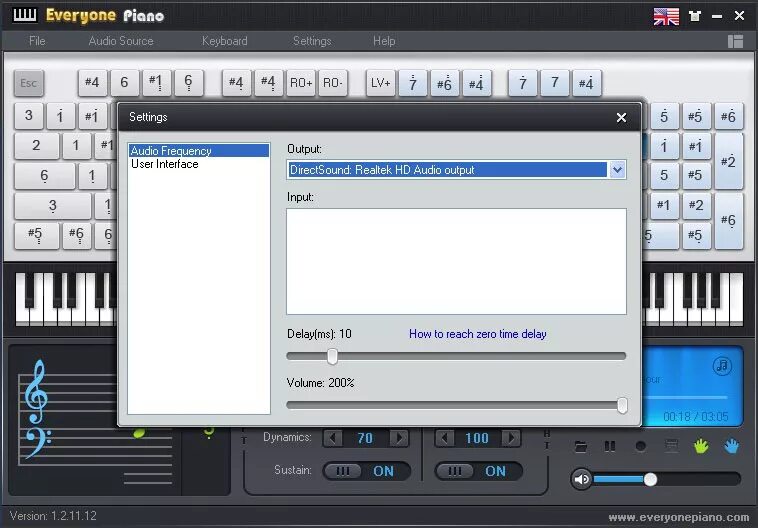Select User Interface in settings list
The width and height of the screenshot is (758, 528).
[x=199, y=164]
